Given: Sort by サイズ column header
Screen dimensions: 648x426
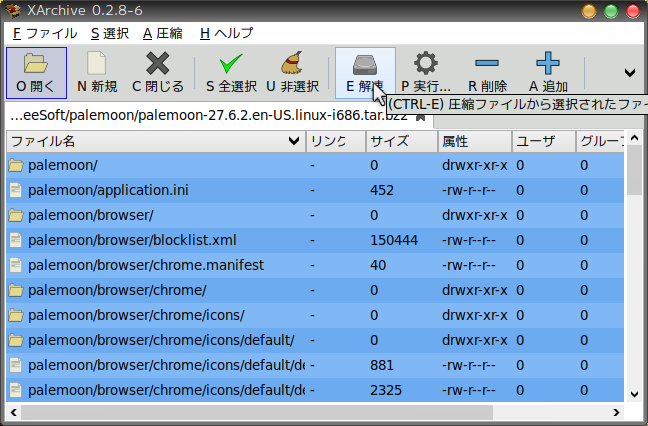Looking at the screenshot, I should point(402,141).
